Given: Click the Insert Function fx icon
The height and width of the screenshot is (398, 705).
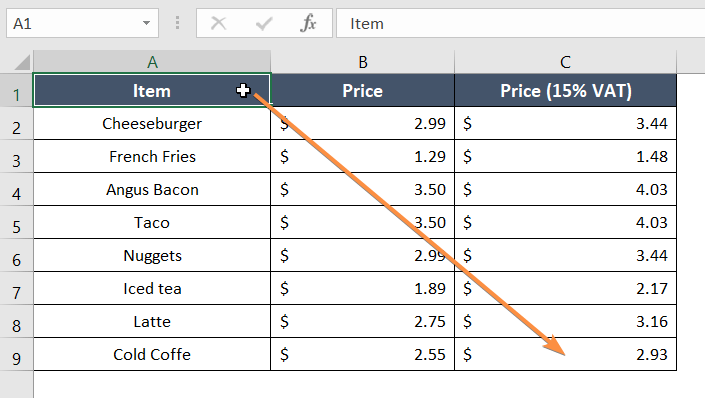Looking at the screenshot, I should [308, 23].
